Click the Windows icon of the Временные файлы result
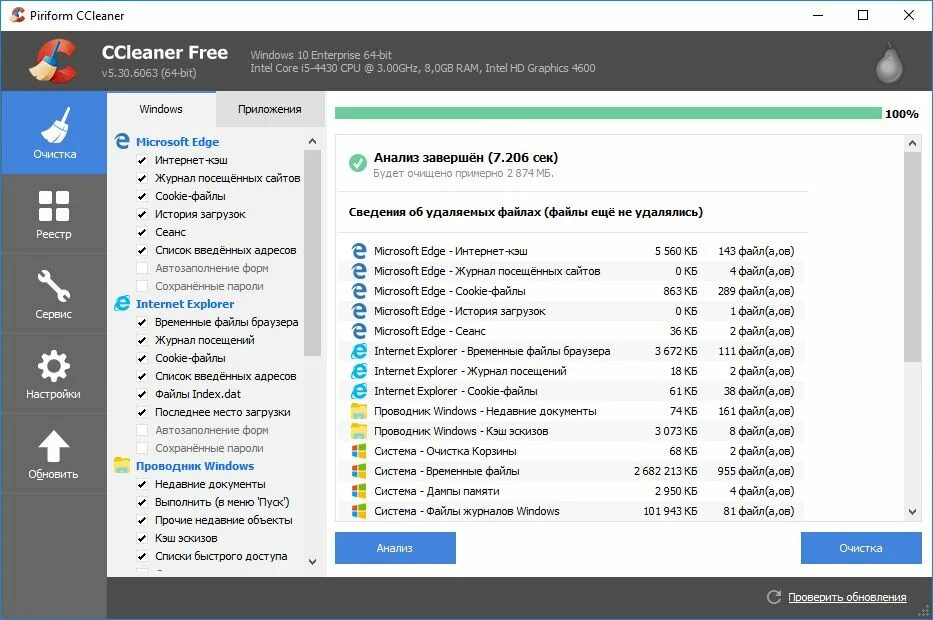This screenshot has height=620, width=933. (359, 471)
